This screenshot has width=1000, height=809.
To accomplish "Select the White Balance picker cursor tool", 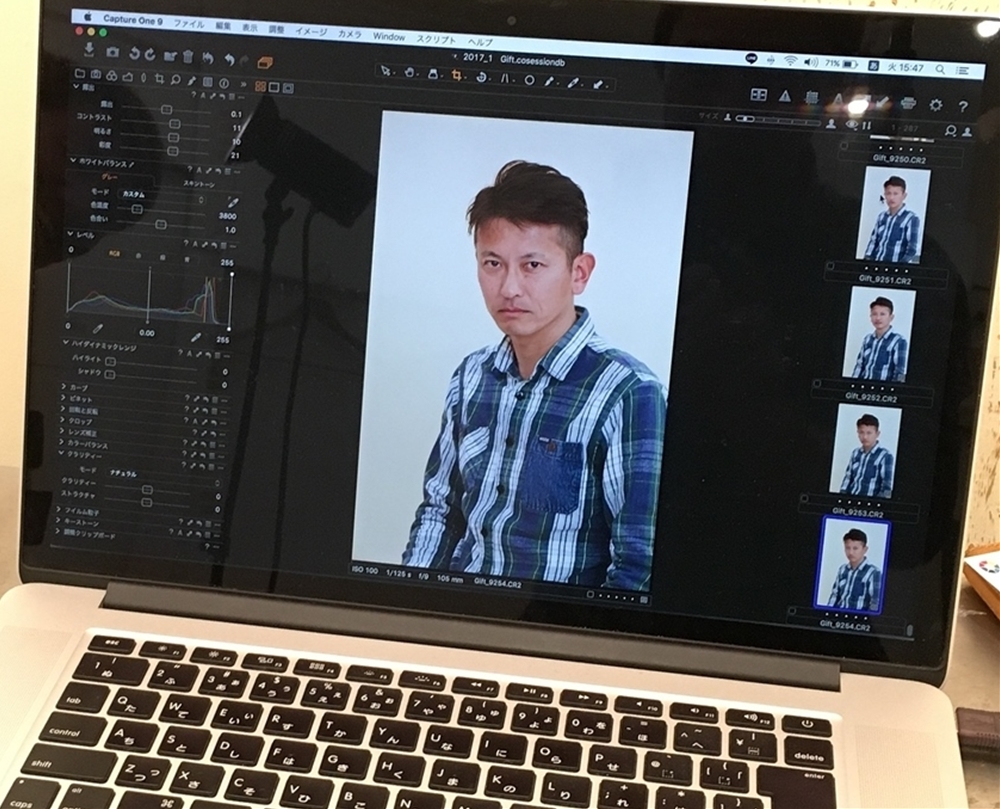I will (x=574, y=83).
